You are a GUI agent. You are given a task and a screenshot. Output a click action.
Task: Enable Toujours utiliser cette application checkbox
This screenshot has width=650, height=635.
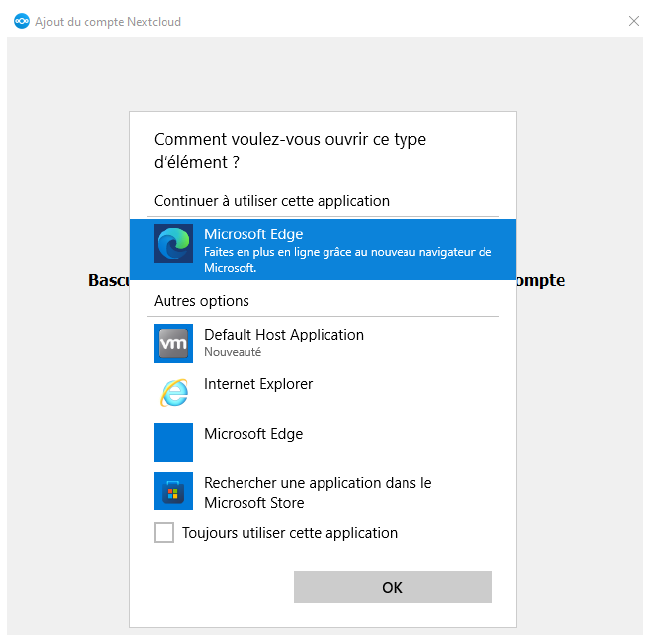[x=164, y=533]
